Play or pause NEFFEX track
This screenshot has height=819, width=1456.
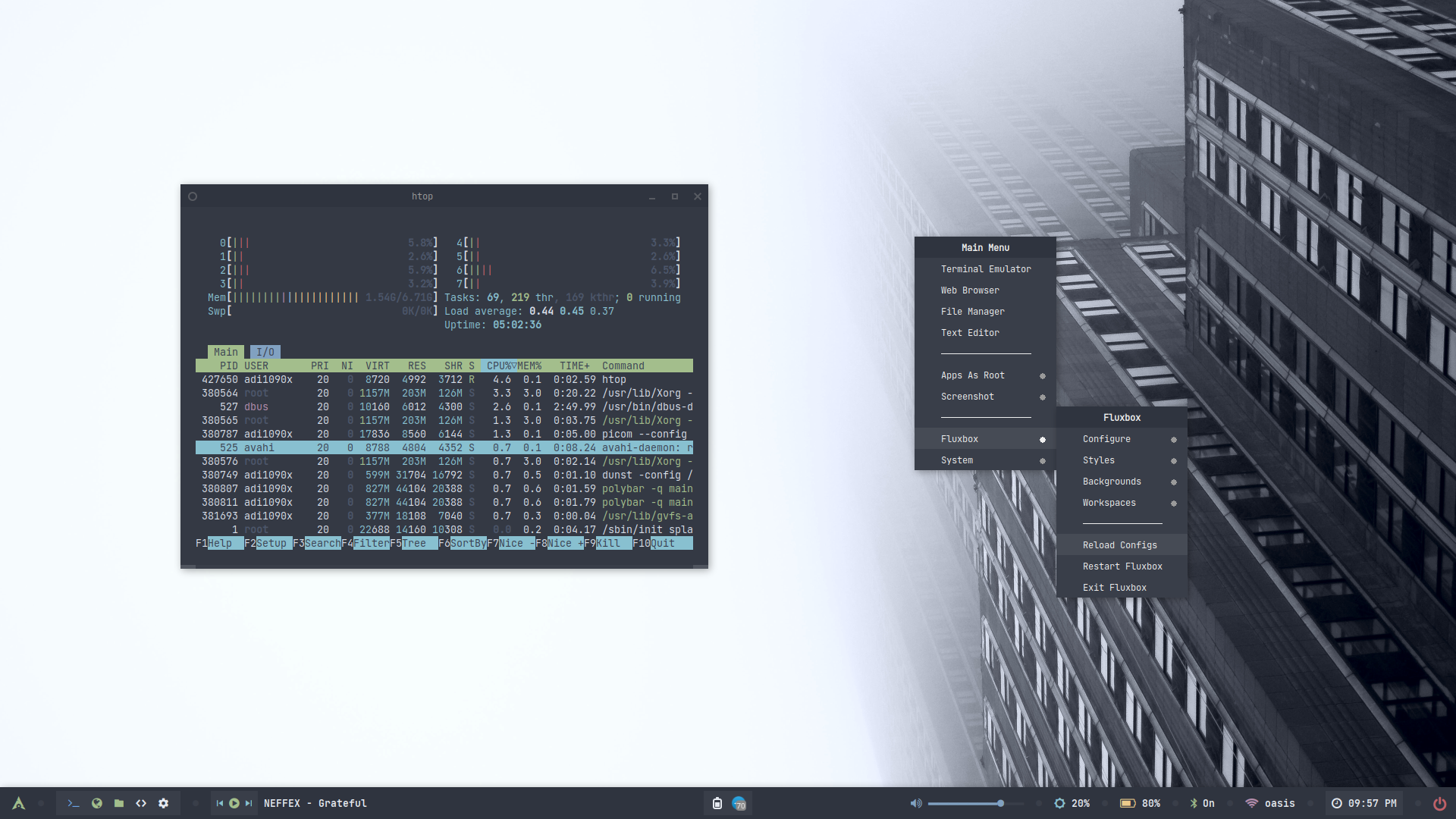[234, 803]
